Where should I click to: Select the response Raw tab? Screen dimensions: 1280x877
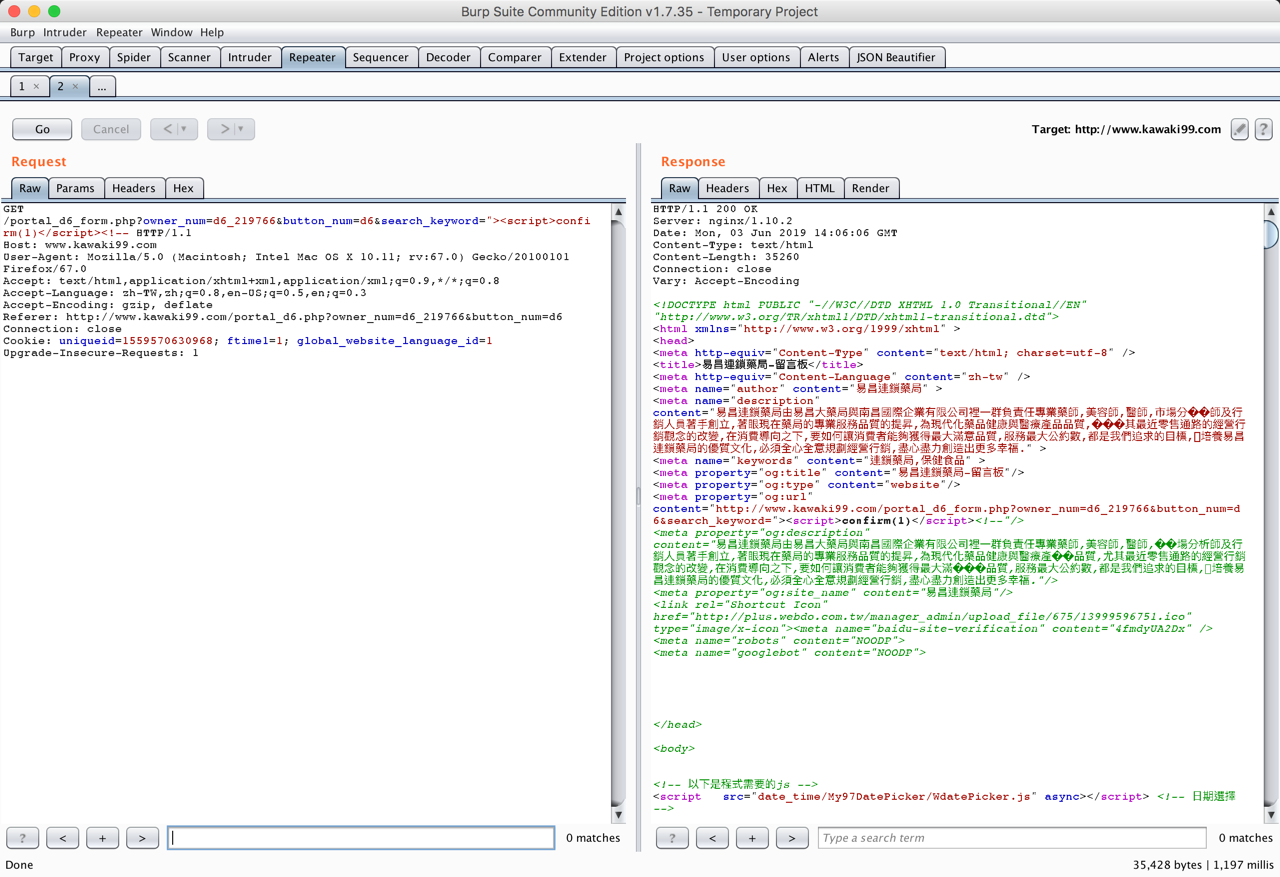tap(680, 188)
